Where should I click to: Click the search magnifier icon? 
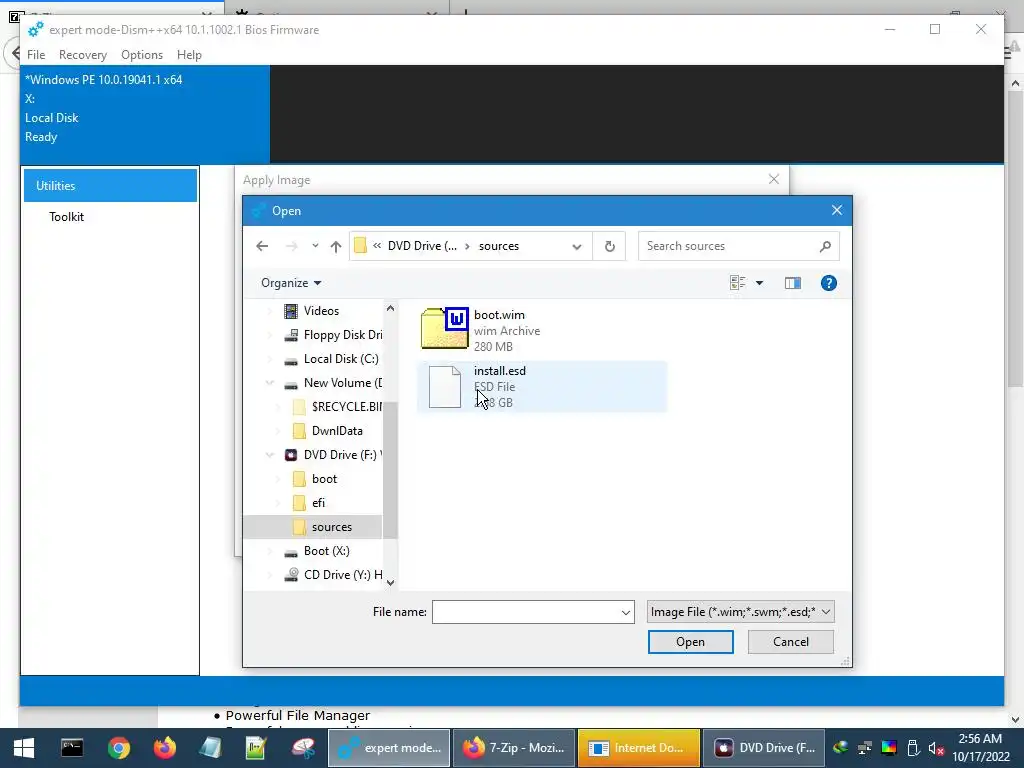825,246
